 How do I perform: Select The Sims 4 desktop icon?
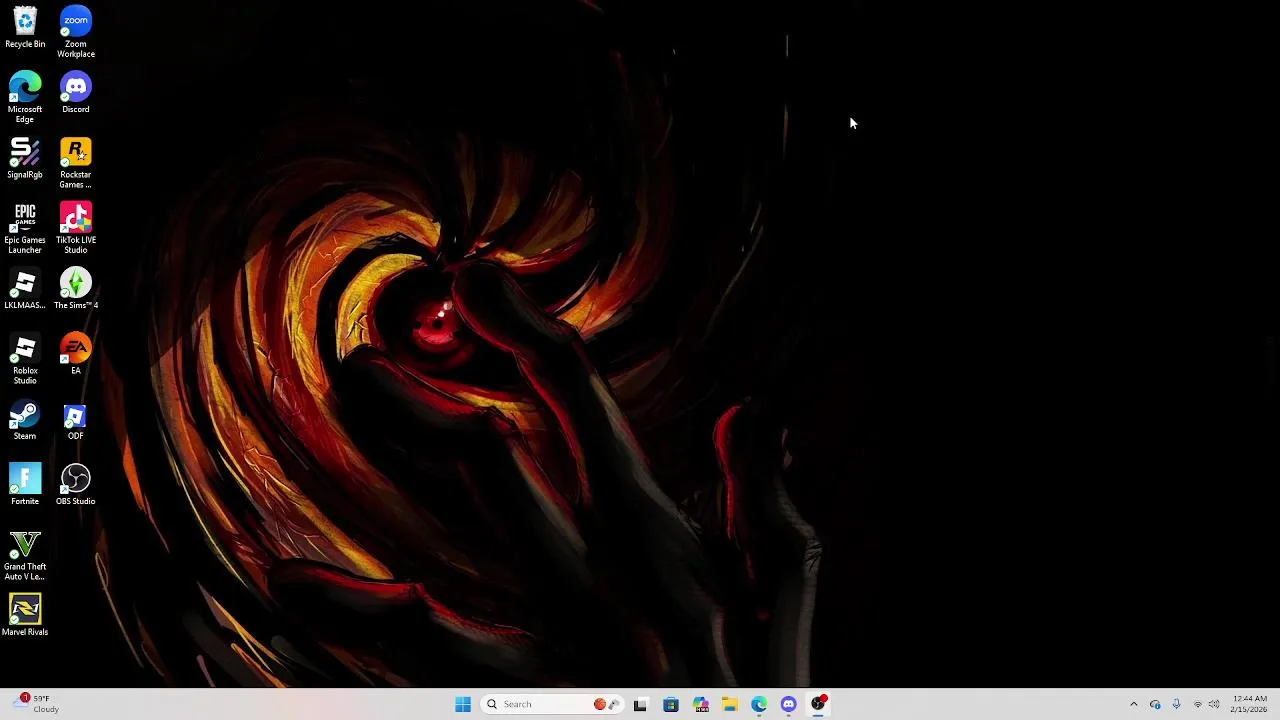point(76,289)
